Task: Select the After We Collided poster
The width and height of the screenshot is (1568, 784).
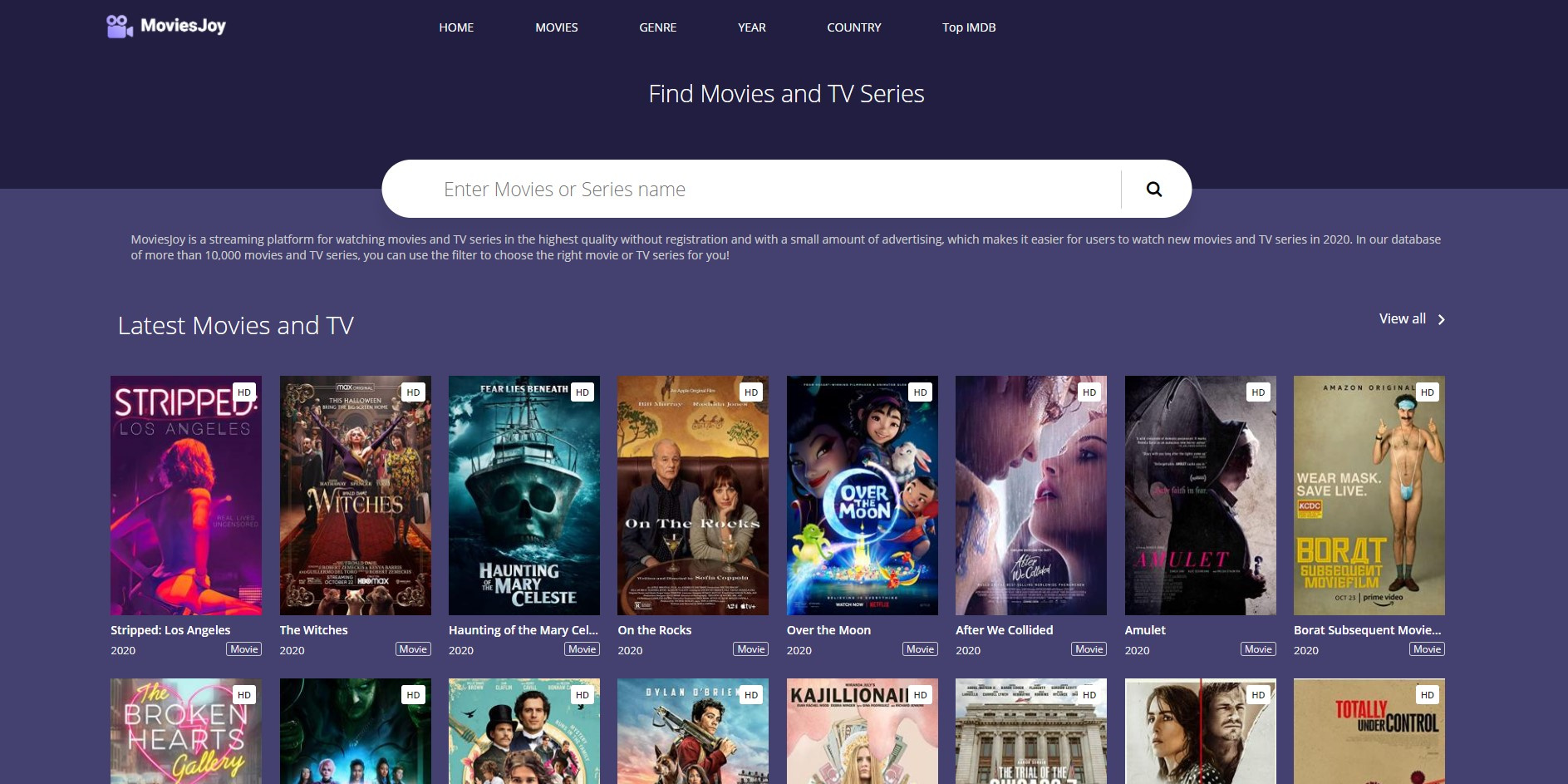Action: click(1031, 496)
